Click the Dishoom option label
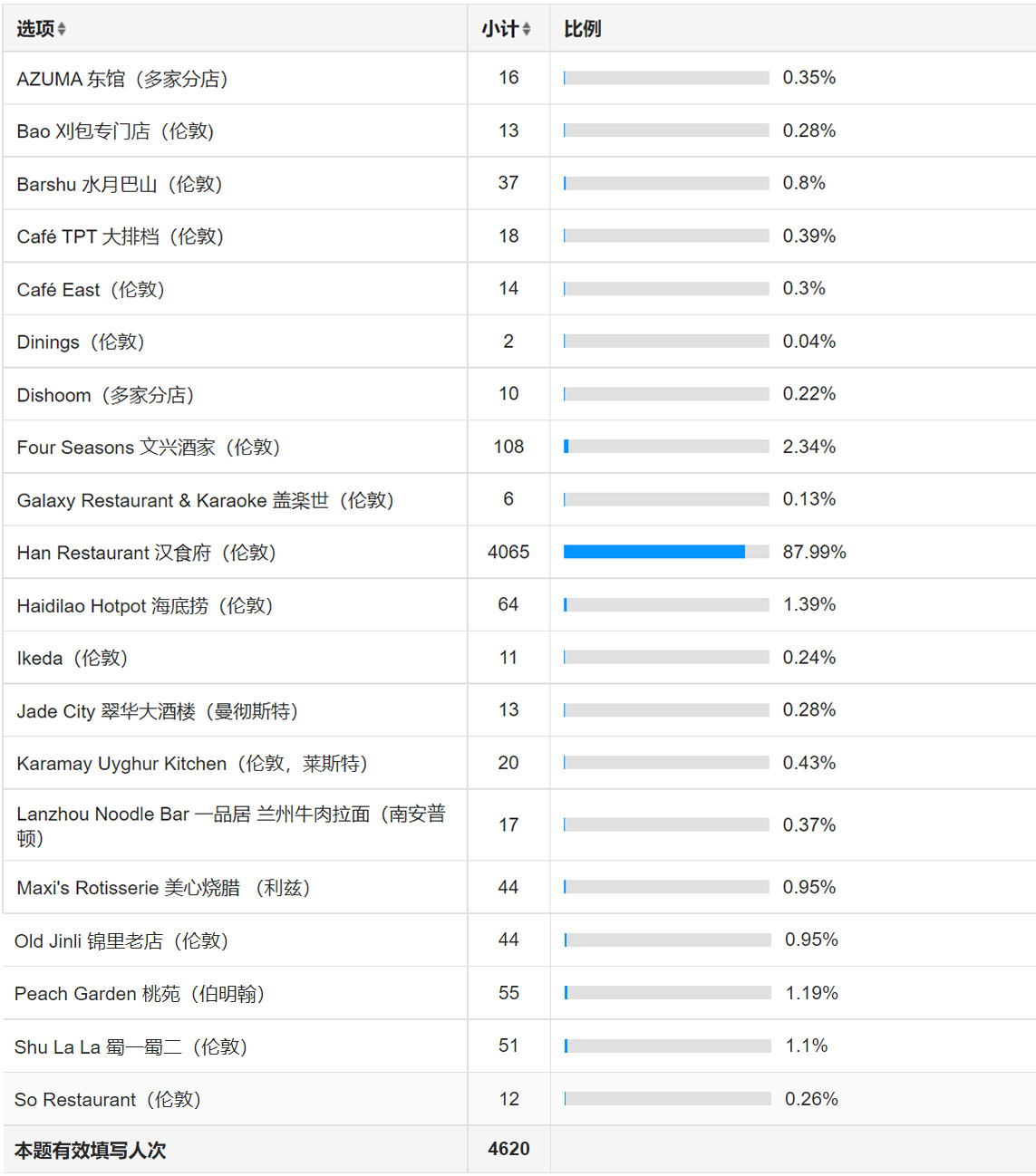 (x=105, y=395)
